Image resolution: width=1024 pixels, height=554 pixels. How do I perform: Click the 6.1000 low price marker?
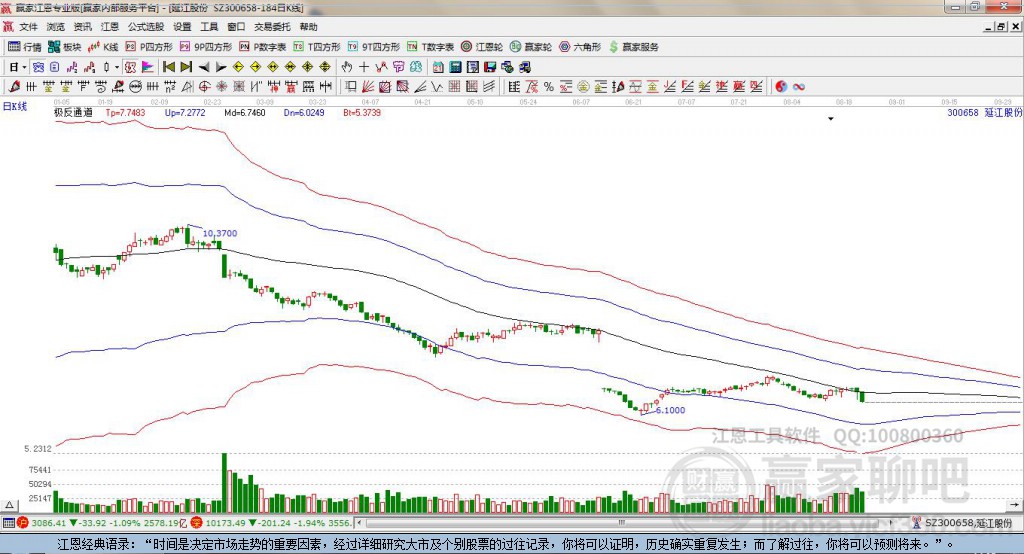click(x=670, y=410)
